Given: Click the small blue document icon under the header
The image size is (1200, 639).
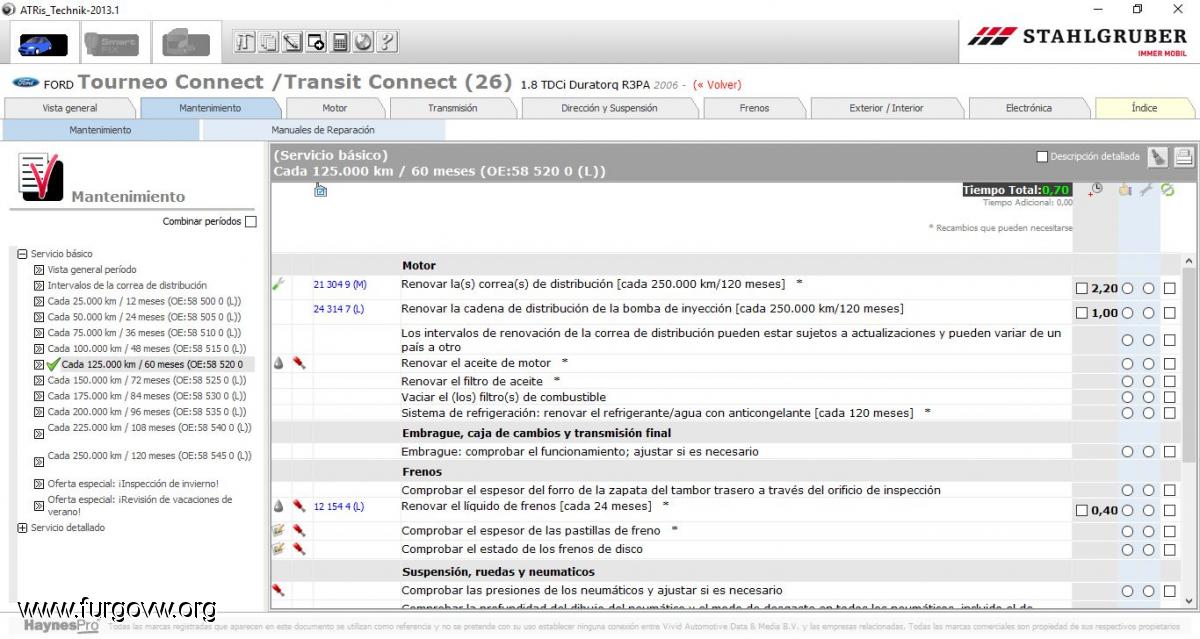Looking at the screenshot, I should point(320,190).
